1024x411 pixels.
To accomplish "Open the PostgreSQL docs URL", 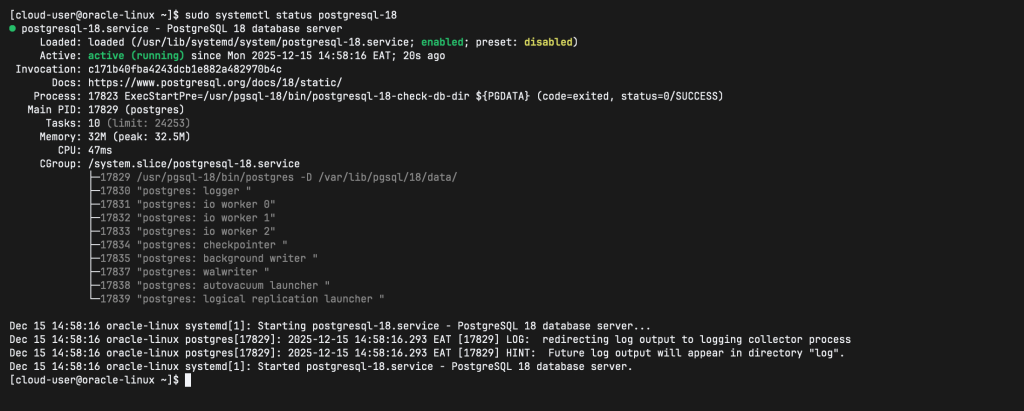I will point(216,82).
